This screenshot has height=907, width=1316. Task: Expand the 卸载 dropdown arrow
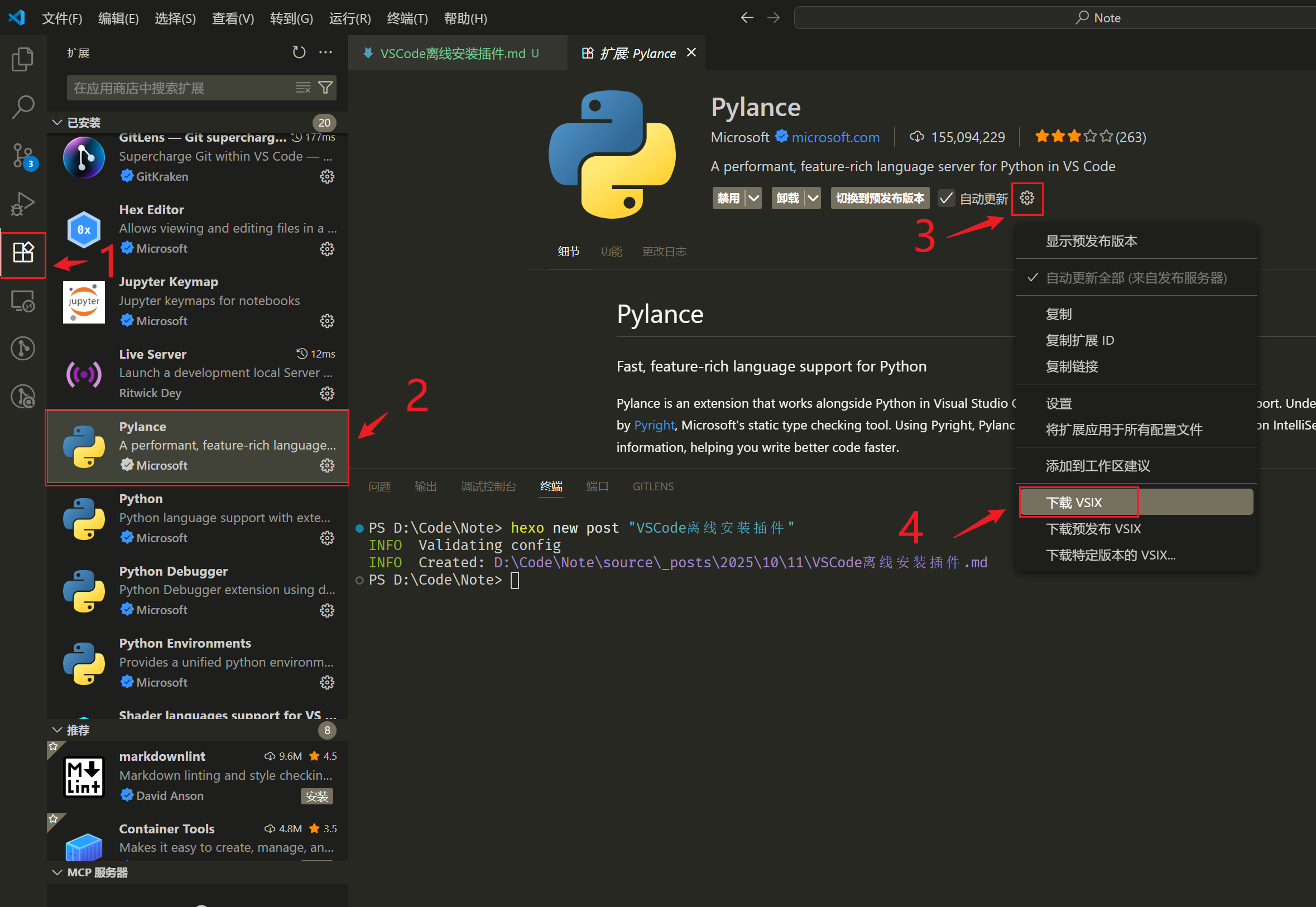pos(813,199)
